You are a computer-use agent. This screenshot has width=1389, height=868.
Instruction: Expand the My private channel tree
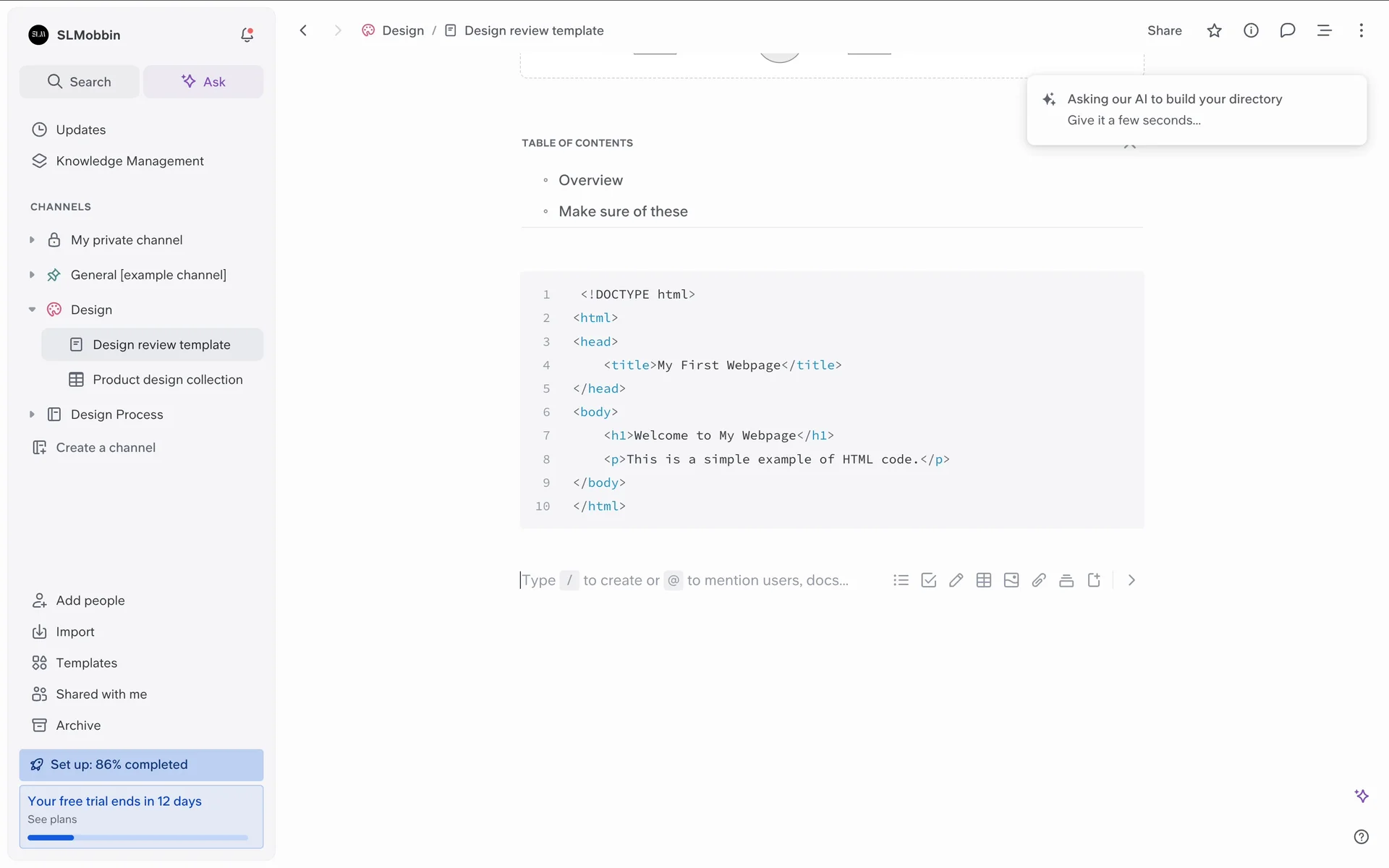point(32,240)
